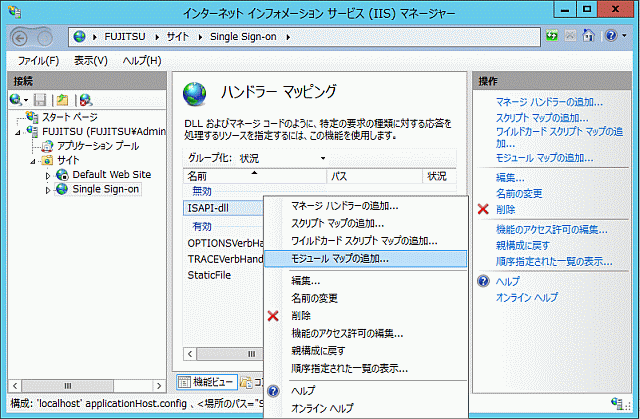Viewport: 640px width, 419px height.
Task: Open the ファイル(F) menu
Action: pos(38,61)
